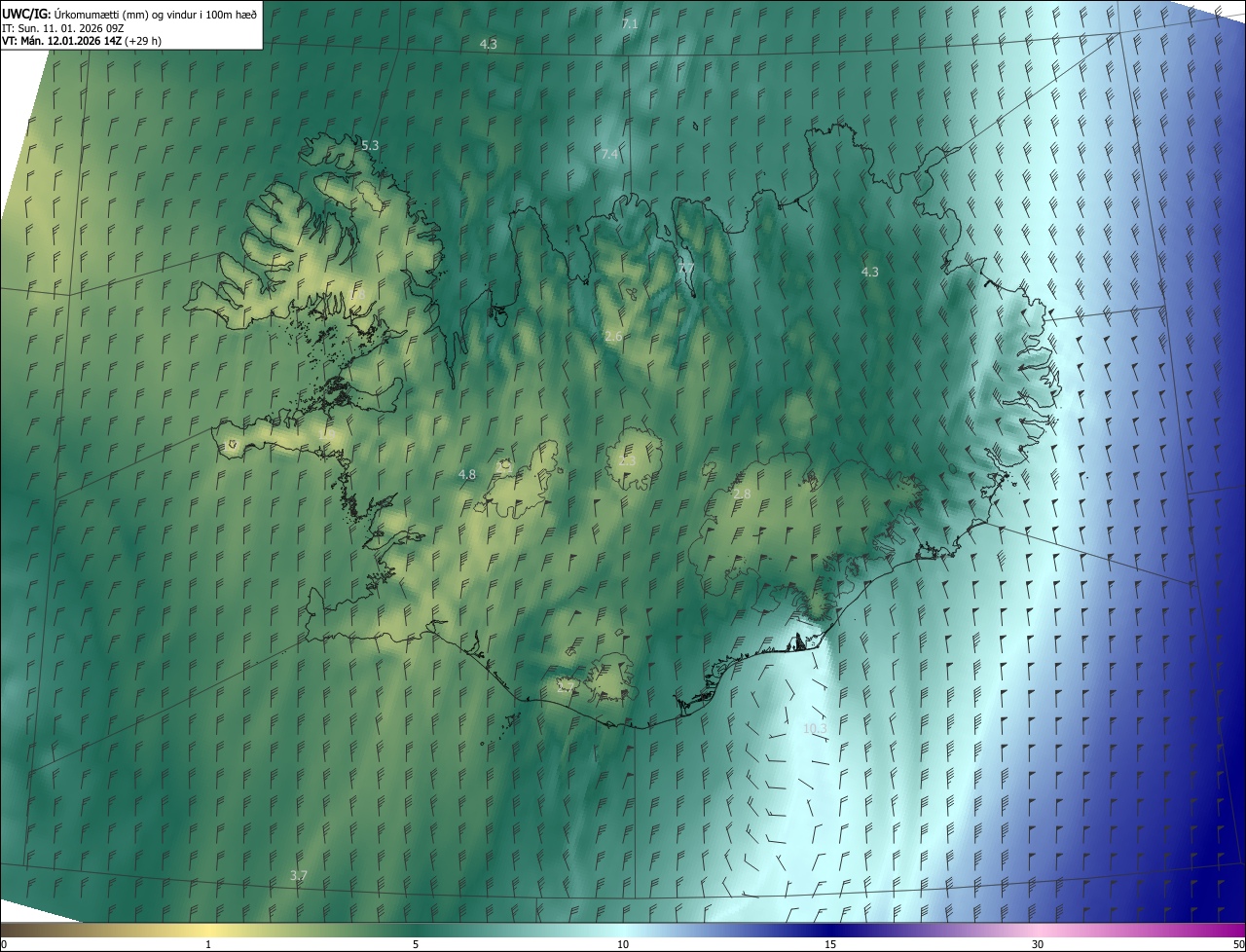Image resolution: width=1246 pixels, height=952 pixels.
Task: Click the 2.3 value inside the central glacier outline
Action: coord(628,460)
